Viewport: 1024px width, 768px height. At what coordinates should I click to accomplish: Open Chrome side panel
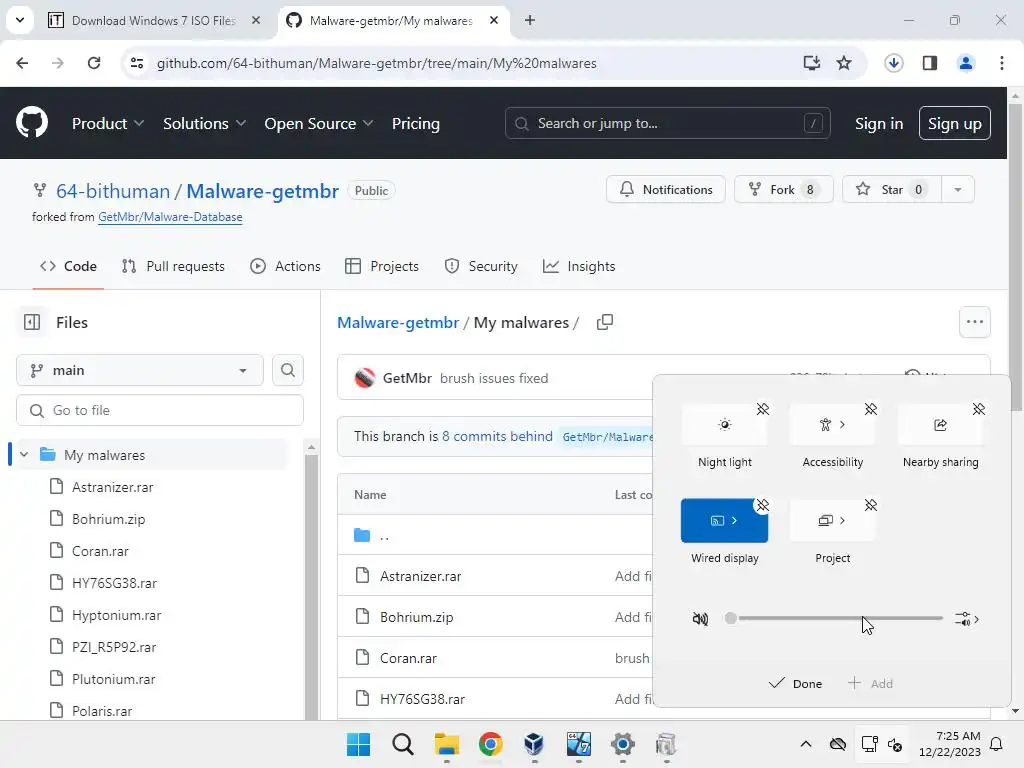pos(930,63)
